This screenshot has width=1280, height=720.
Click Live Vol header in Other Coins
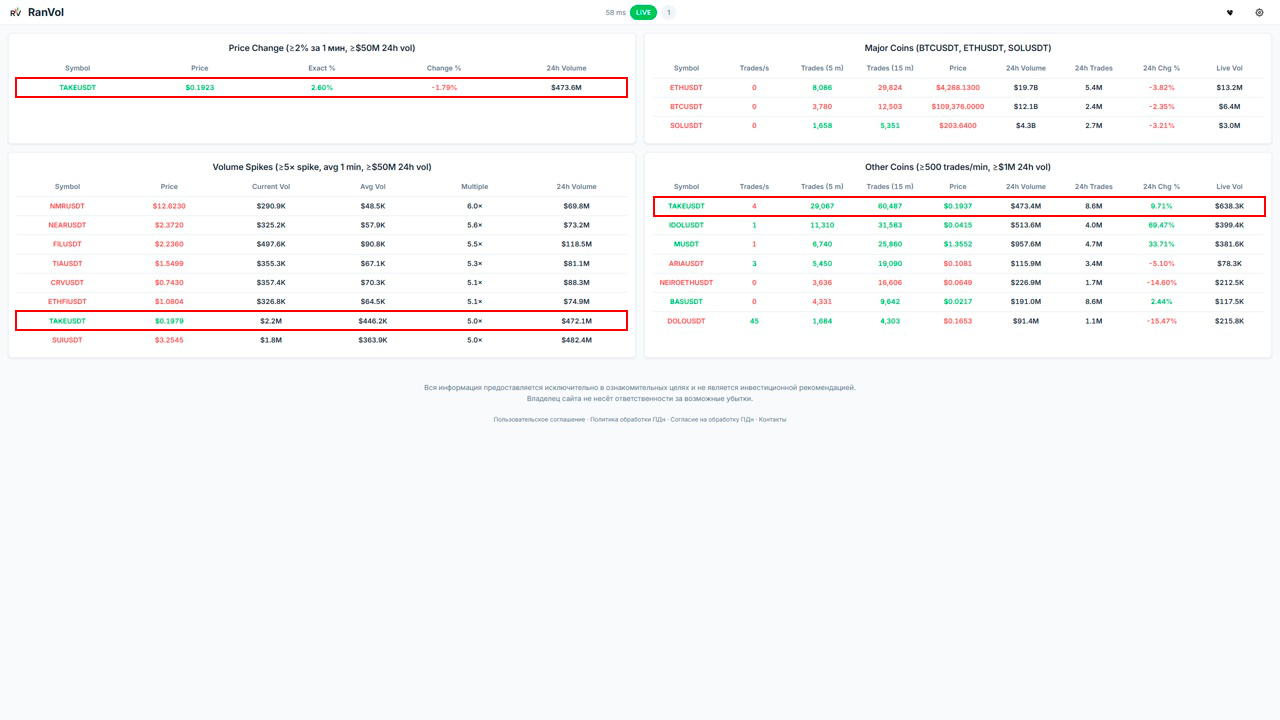(1229, 187)
